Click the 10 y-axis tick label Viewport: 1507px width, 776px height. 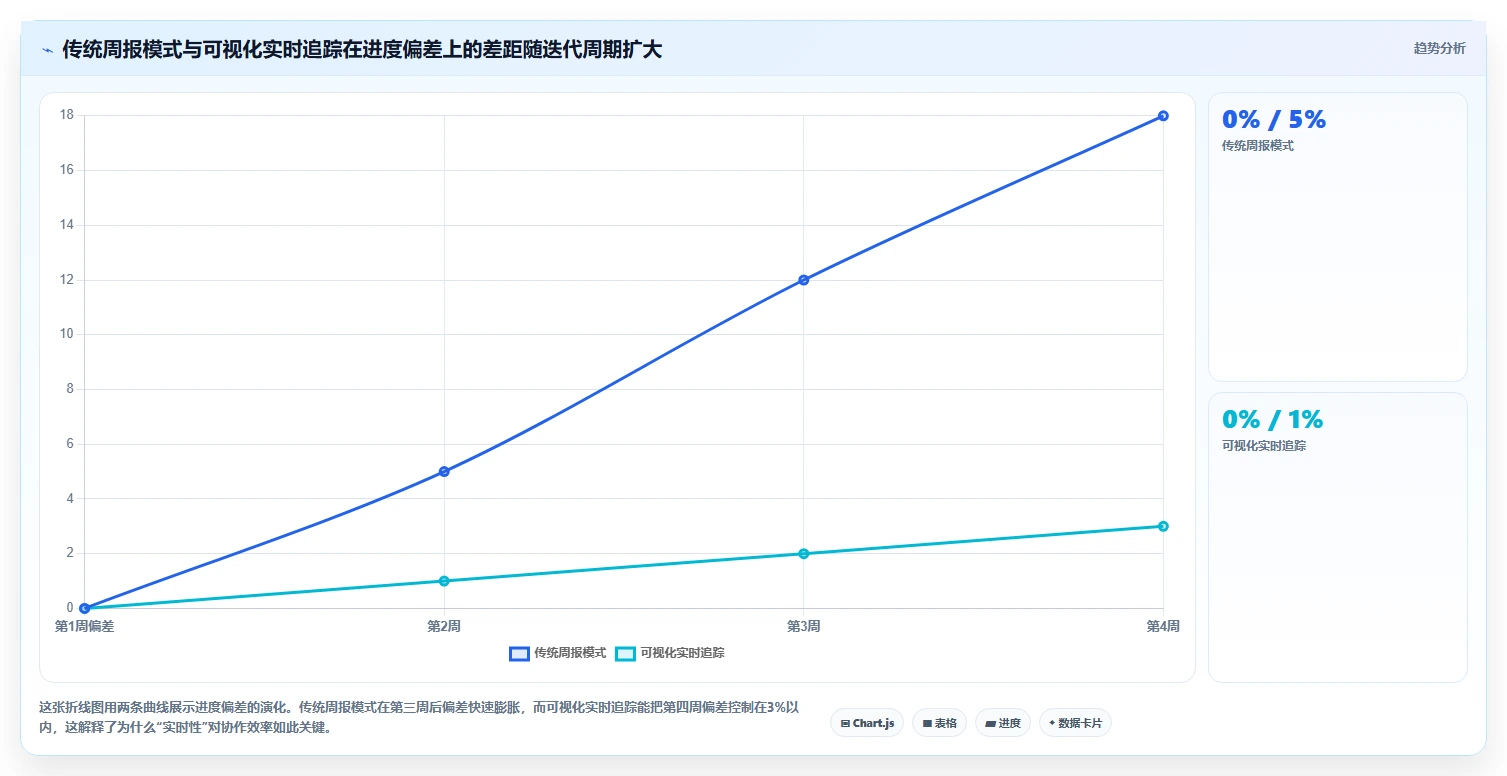(x=67, y=334)
